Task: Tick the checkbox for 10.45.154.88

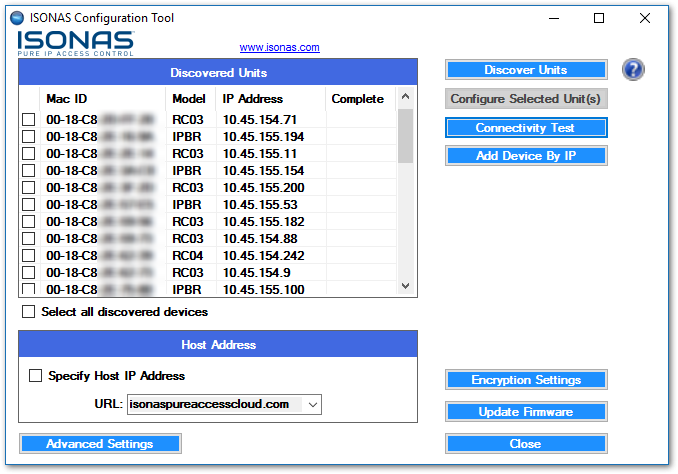Action: point(29,238)
